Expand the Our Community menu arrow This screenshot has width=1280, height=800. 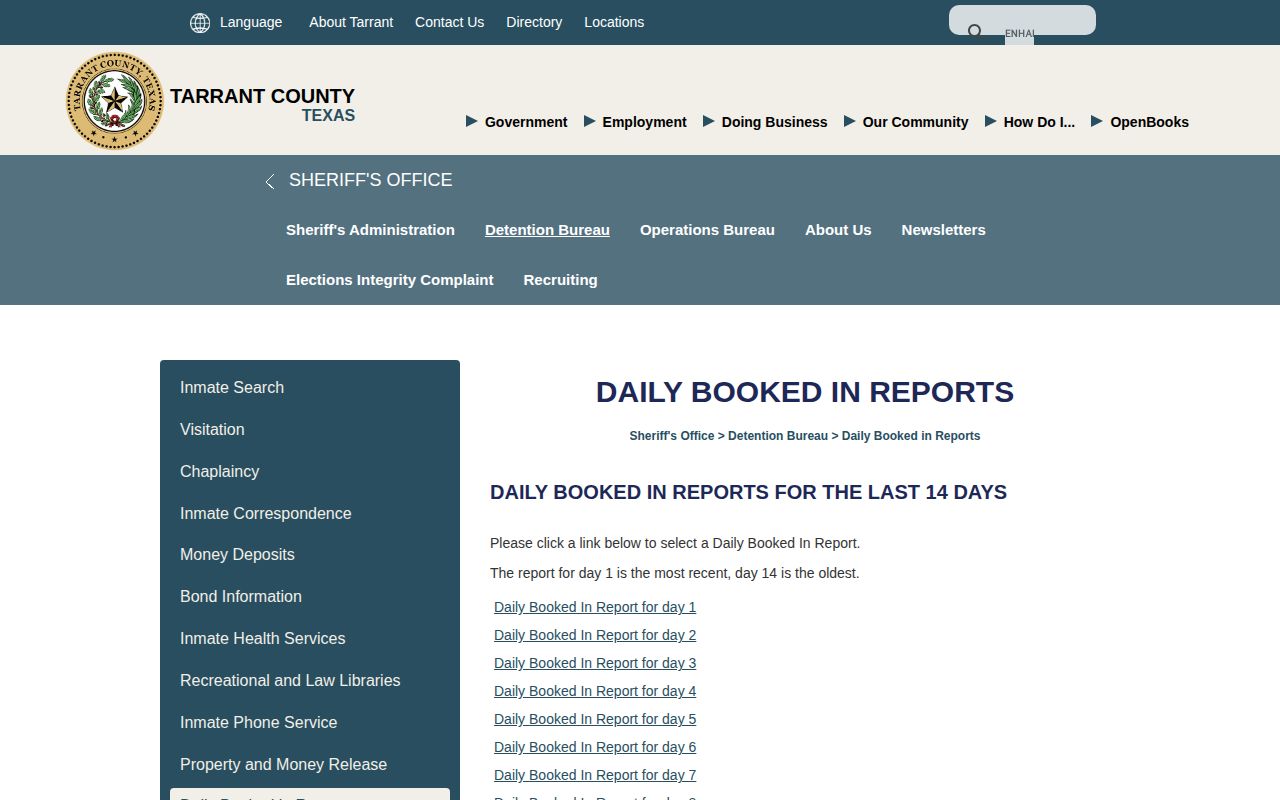[849, 121]
